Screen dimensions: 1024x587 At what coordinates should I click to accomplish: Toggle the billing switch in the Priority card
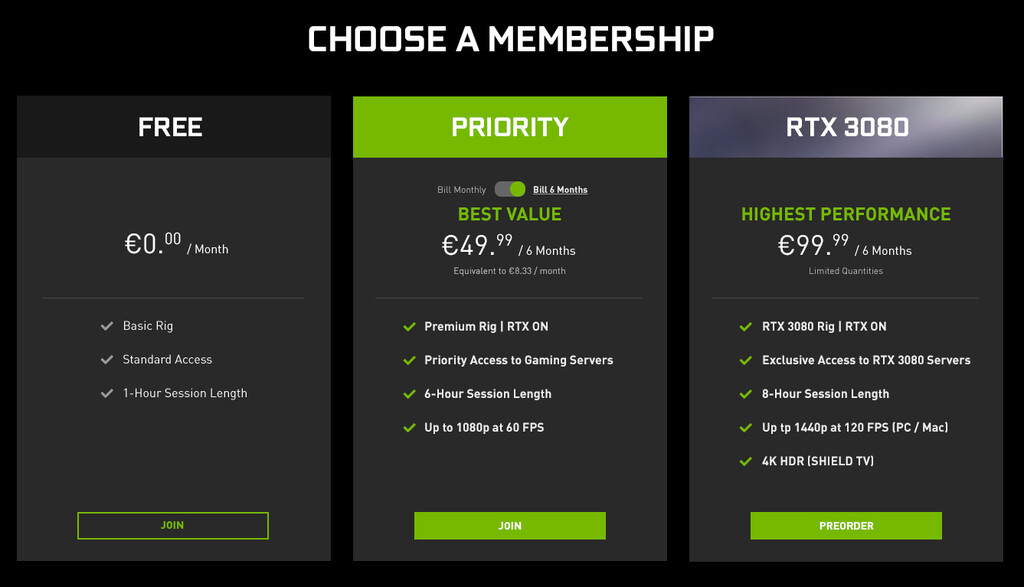click(509, 189)
